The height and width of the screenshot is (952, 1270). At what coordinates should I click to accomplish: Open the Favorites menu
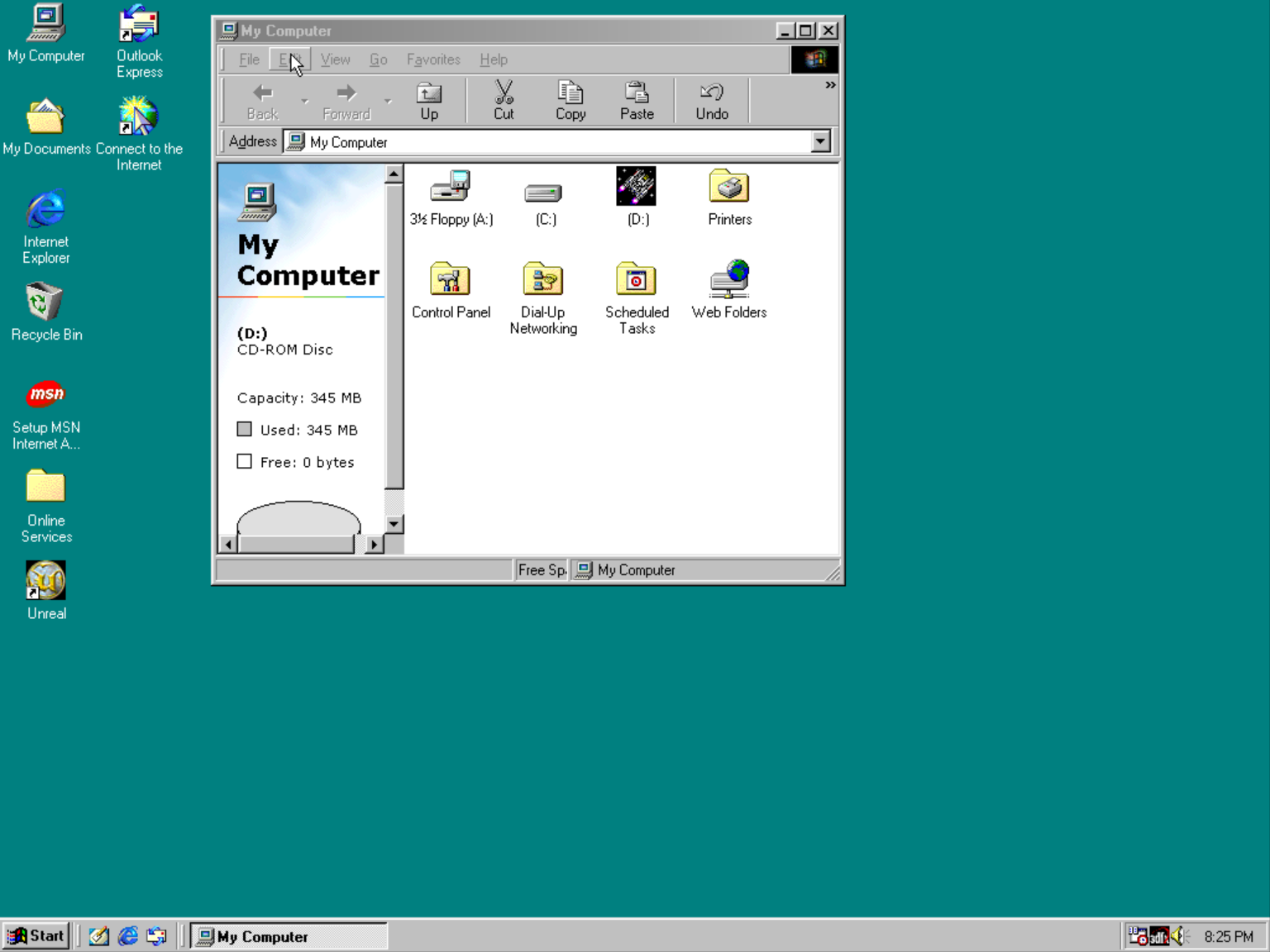(433, 59)
